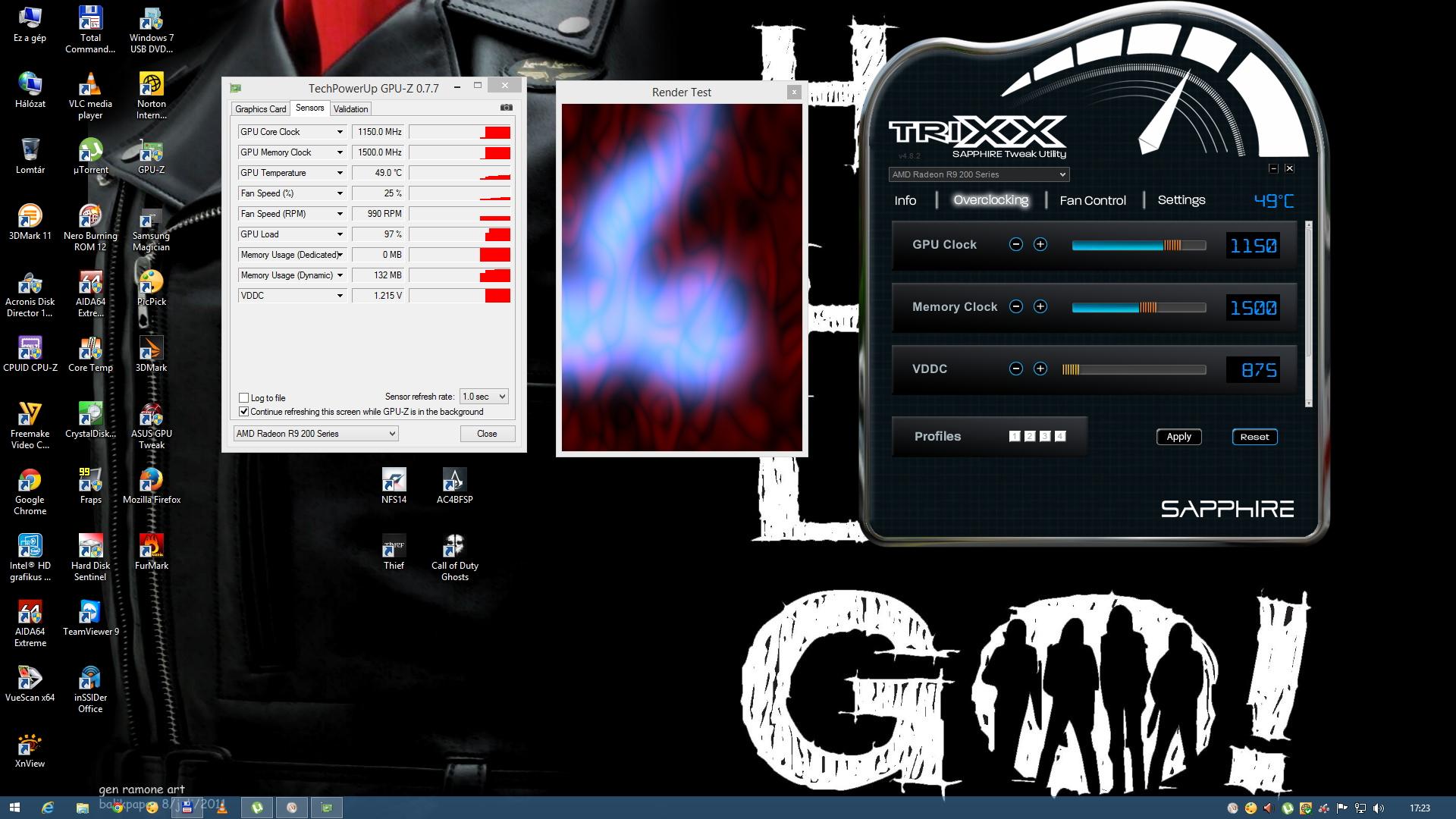Switch to GPU-Z Graphics Card tab
The height and width of the screenshot is (819, 1456).
[261, 109]
